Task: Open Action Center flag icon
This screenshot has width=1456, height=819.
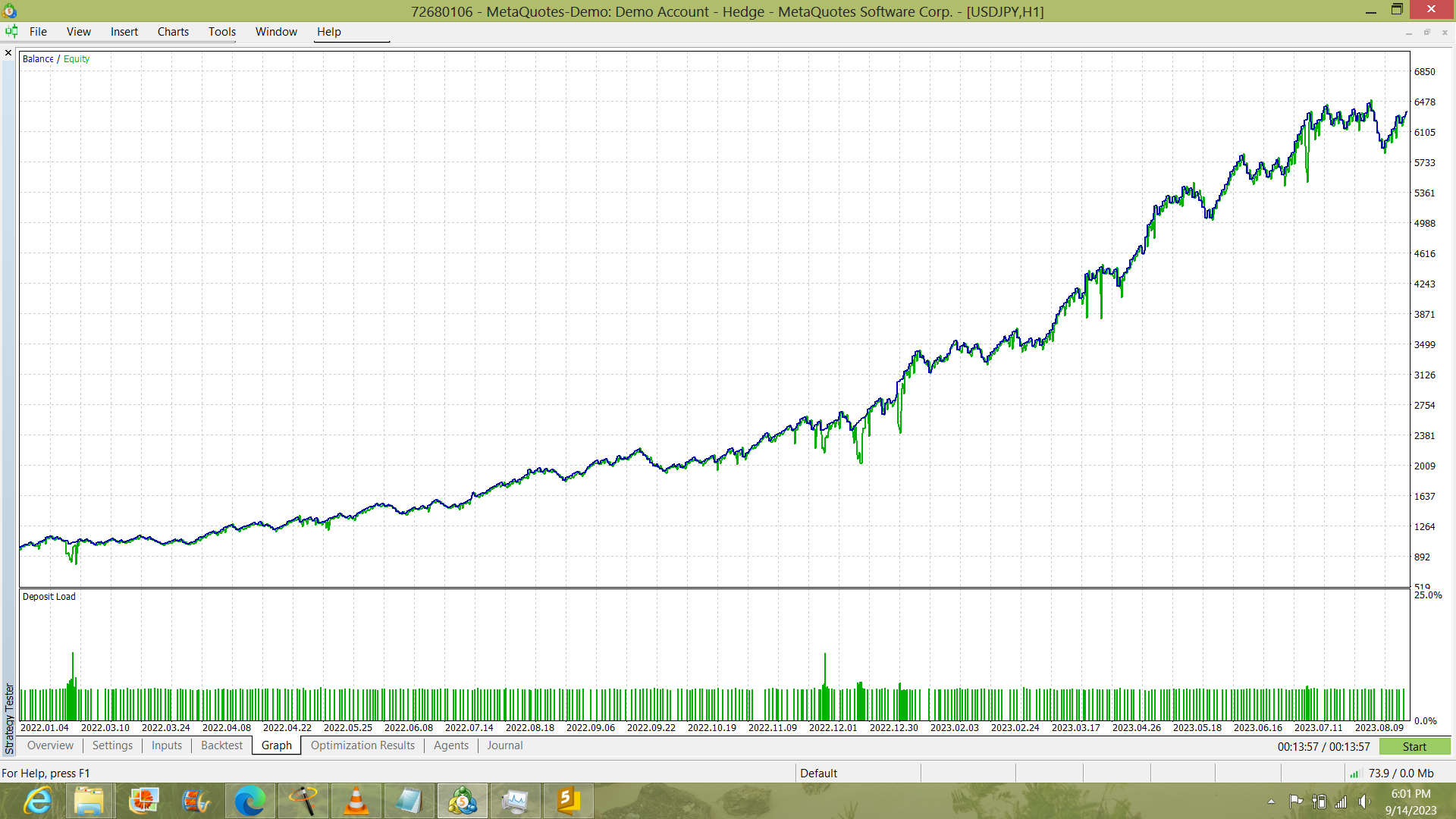Action: 1296,802
